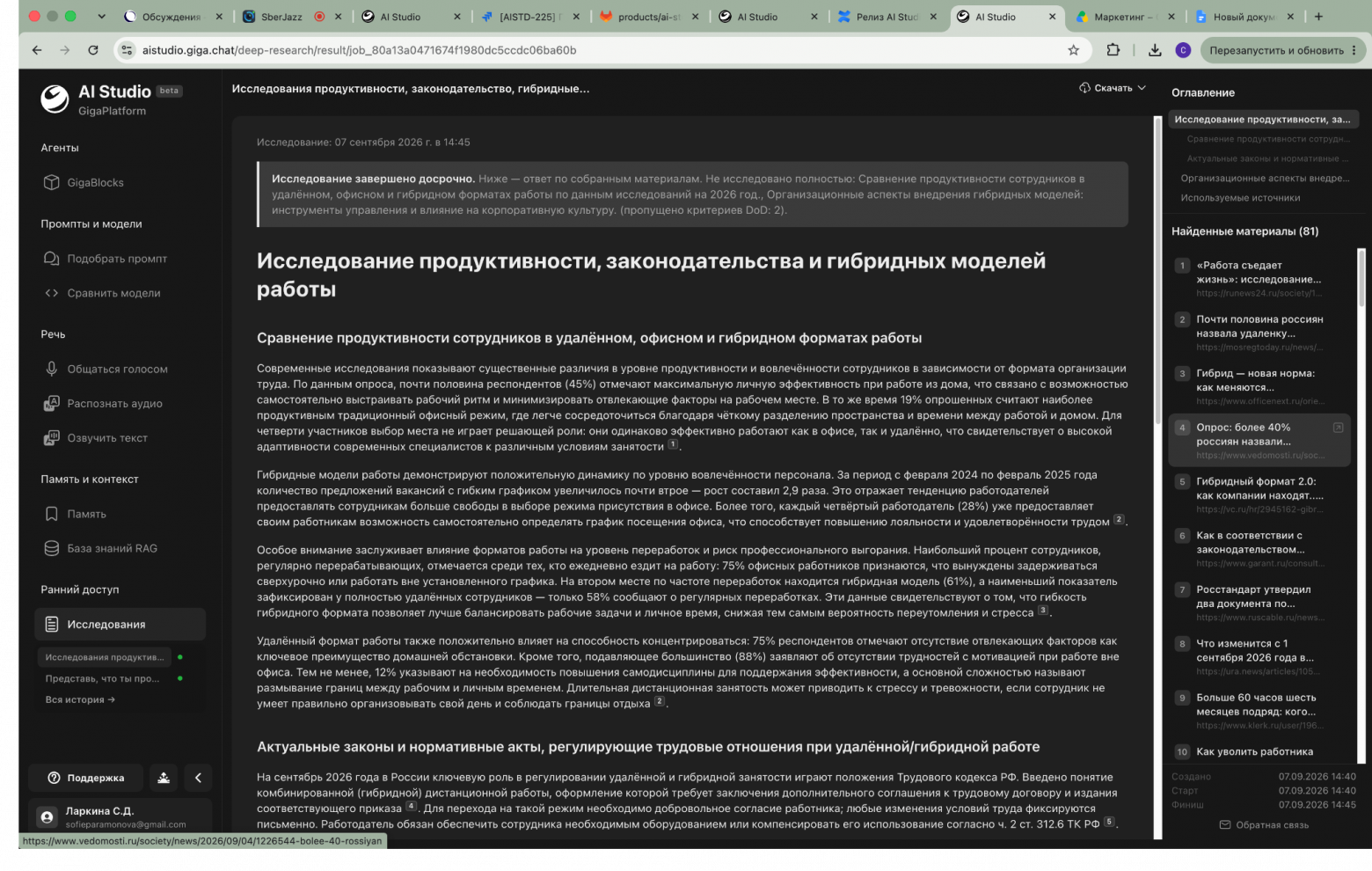Reload the page with the refresh icon
The image size is (1372, 871).
93,50
